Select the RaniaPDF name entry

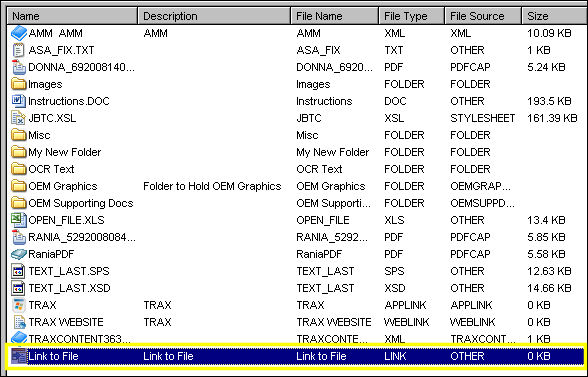[x=51, y=254]
